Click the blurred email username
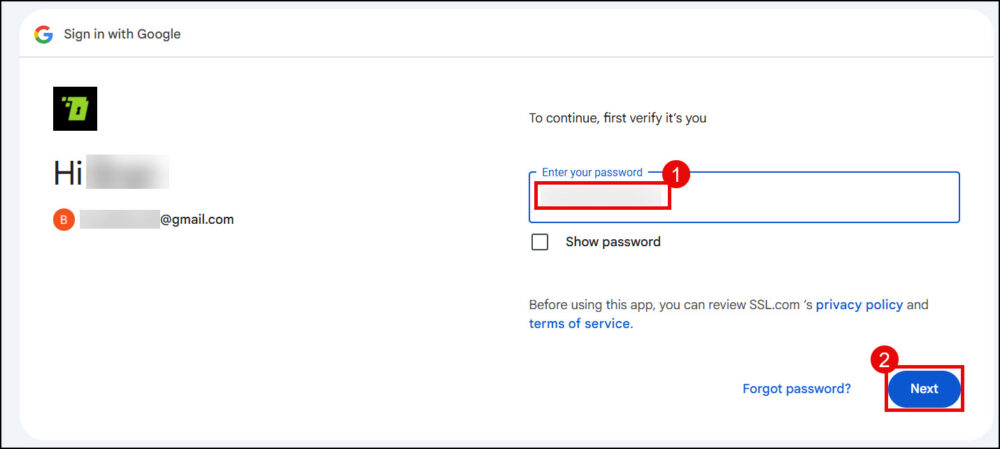1000x449 pixels. (x=120, y=219)
